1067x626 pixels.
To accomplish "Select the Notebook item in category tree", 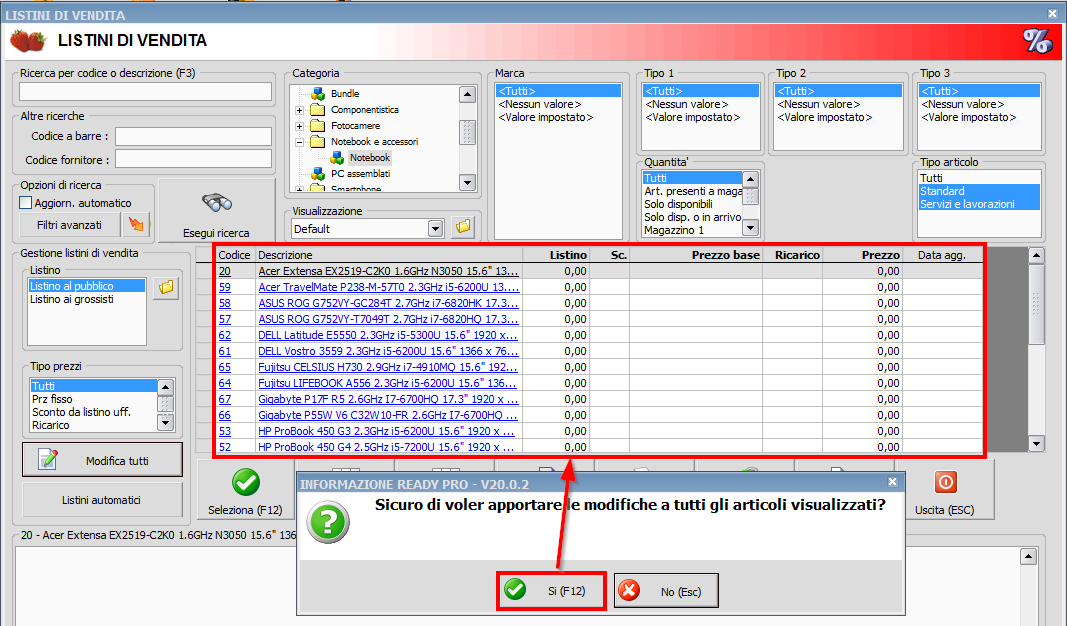I will (x=370, y=158).
